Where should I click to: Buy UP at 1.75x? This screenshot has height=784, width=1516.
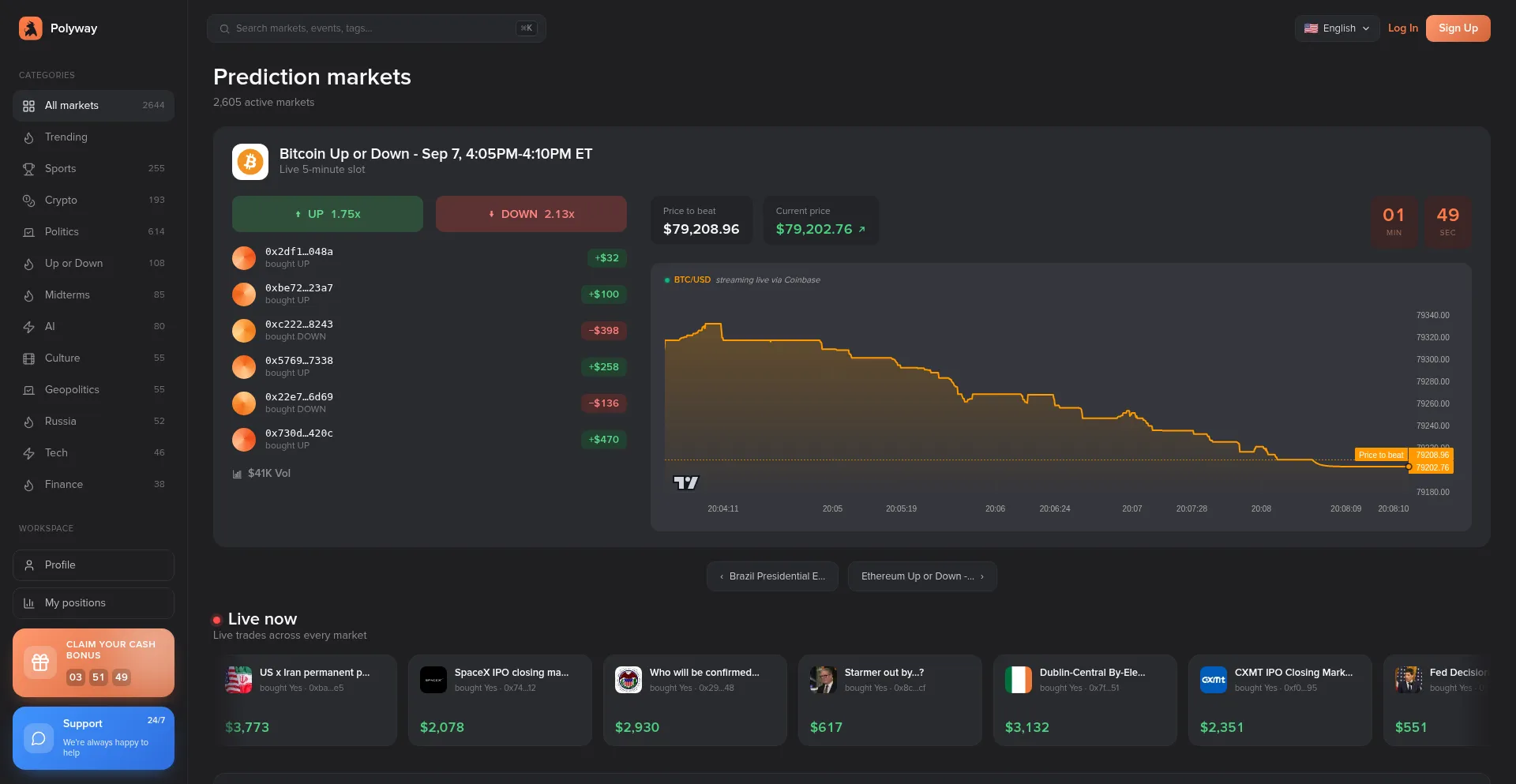pos(328,214)
